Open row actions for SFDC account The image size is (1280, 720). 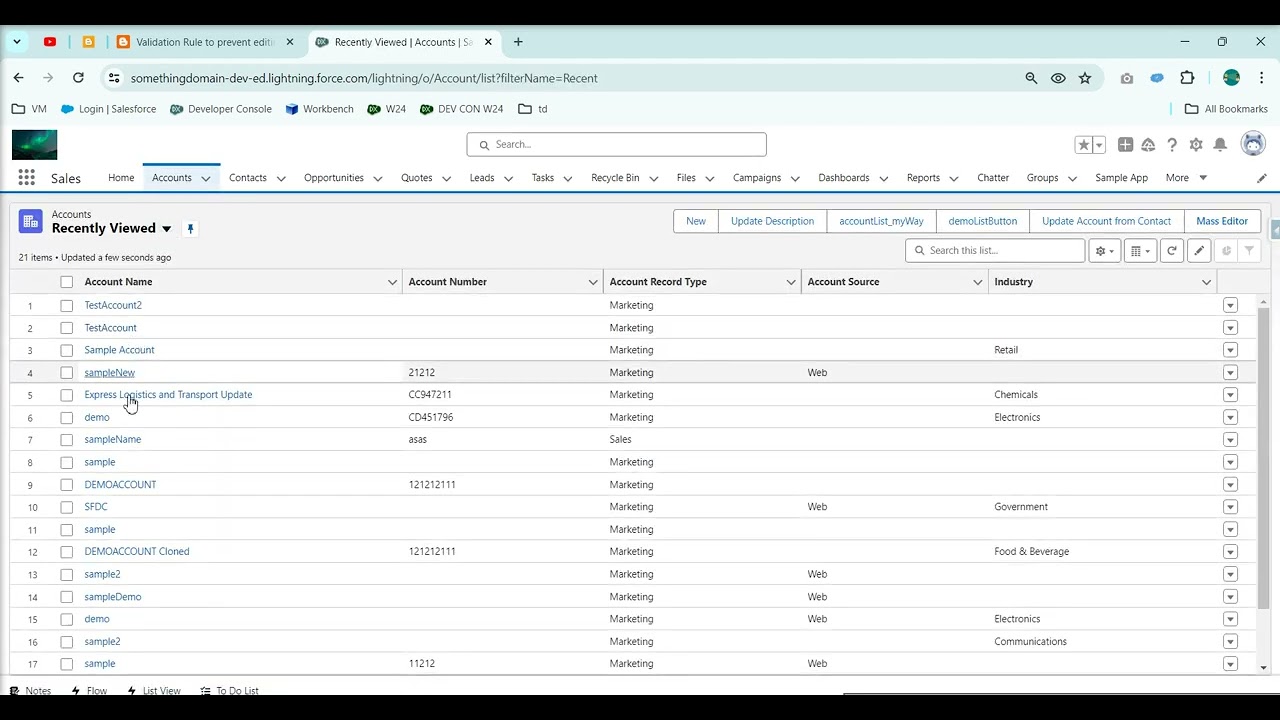pyautogui.click(x=1230, y=507)
